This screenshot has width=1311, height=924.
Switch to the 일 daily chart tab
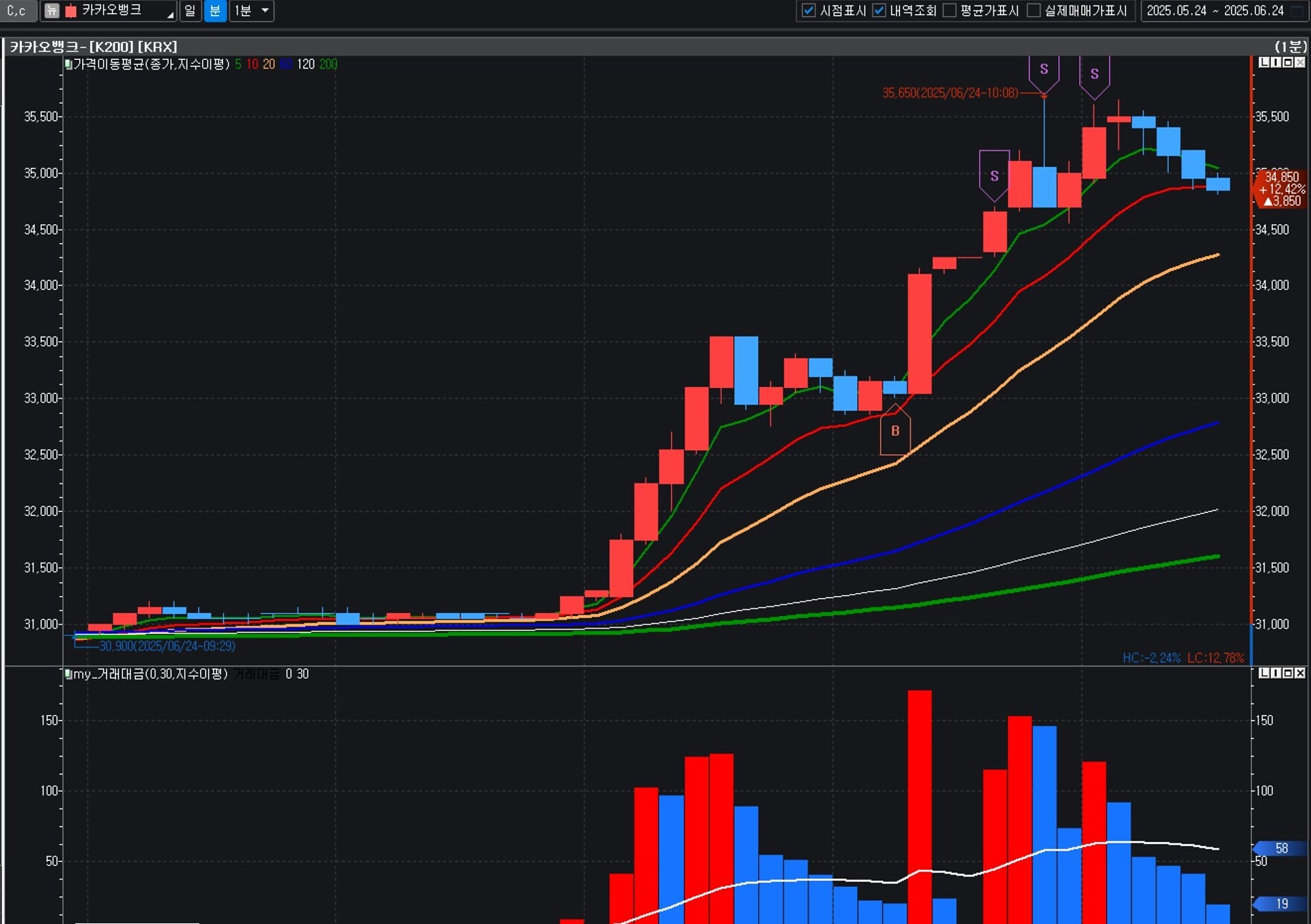190,10
